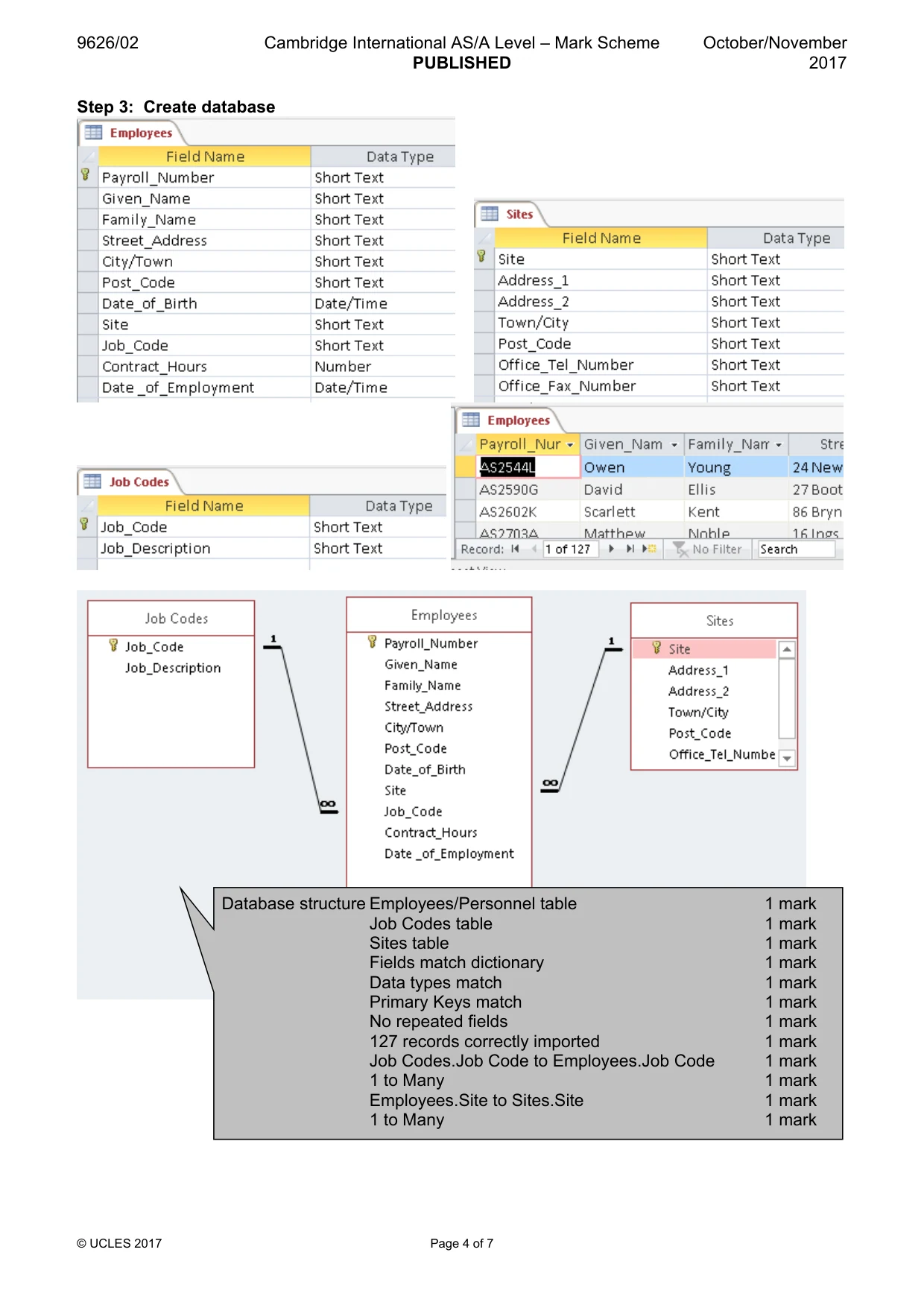Select the Ellis family name cell

pos(736,490)
